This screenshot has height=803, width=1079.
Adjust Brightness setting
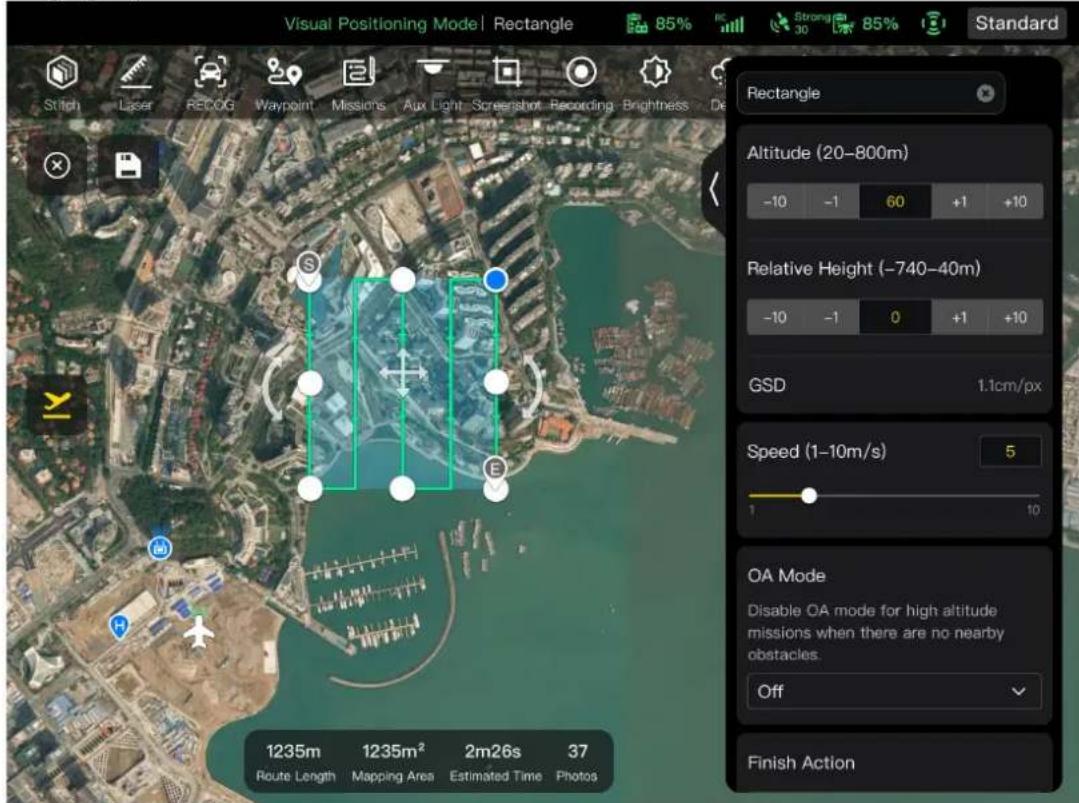coord(655,83)
